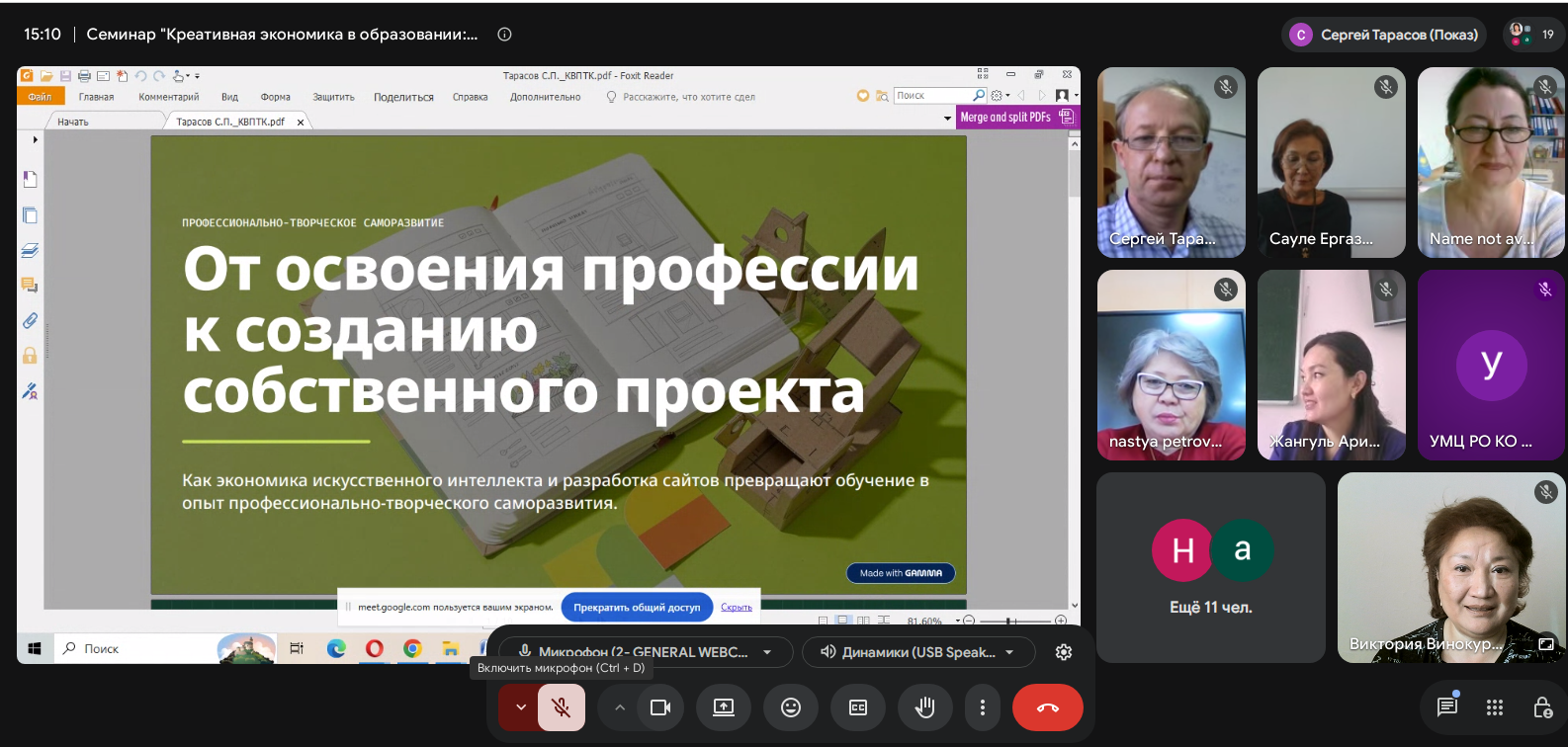Open meeting details info icon
Viewport: 1568px width, 747px height.
tap(504, 34)
